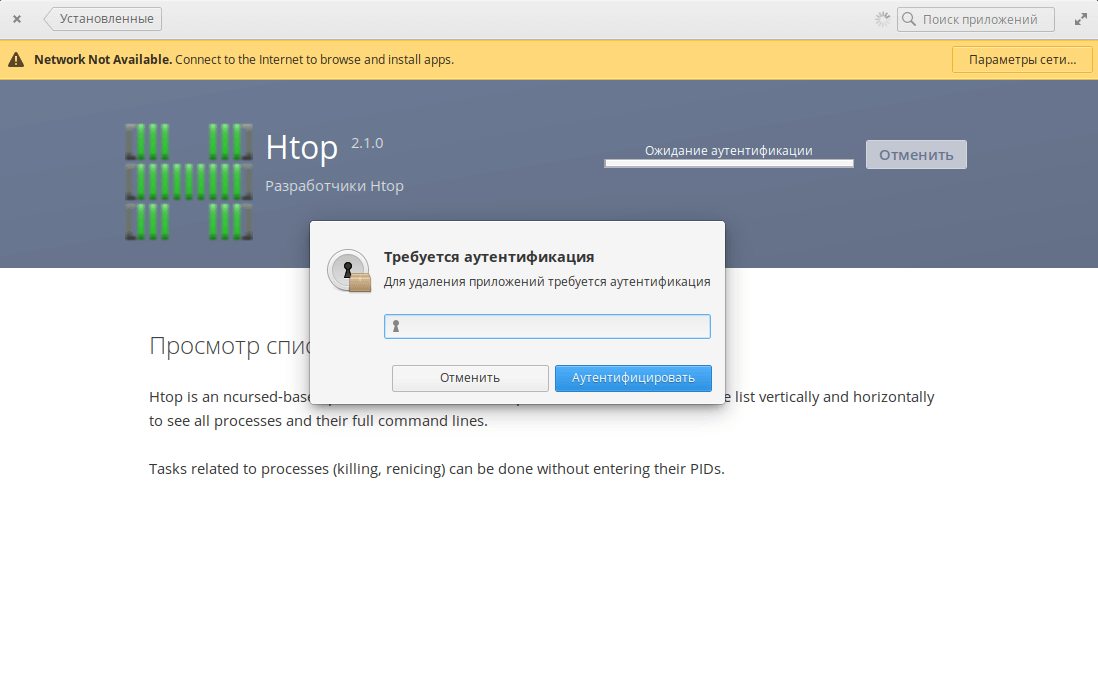Cancel the removal with header Отменить button
Image resolution: width=1098 pixels, height=698 pixels.
pyautogui.click(x=916, y=155)
